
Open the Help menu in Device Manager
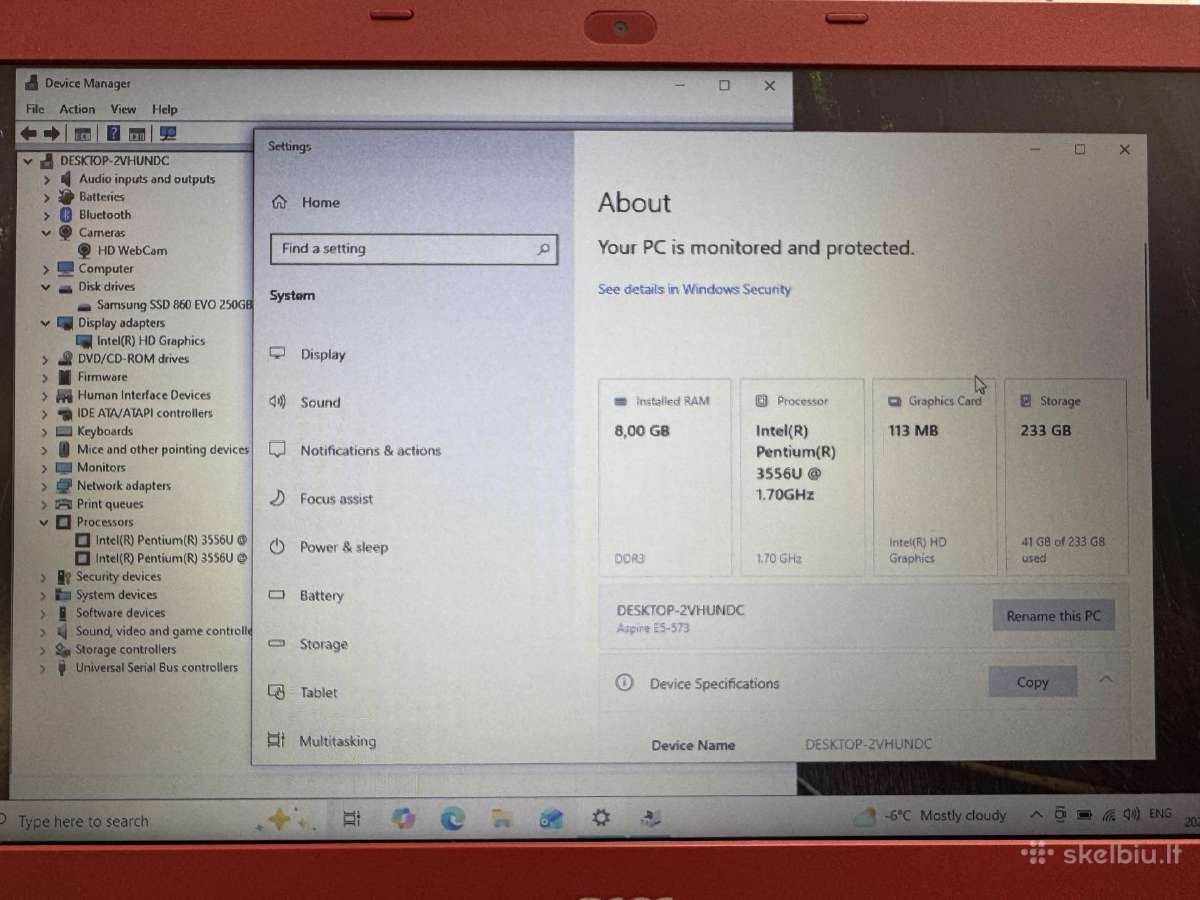(165, 110)
